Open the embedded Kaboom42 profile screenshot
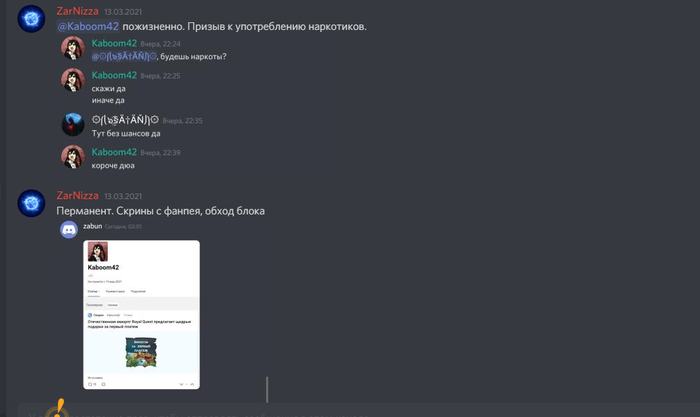Viewport: 700px width, 417px height. [x=142, y=315]
